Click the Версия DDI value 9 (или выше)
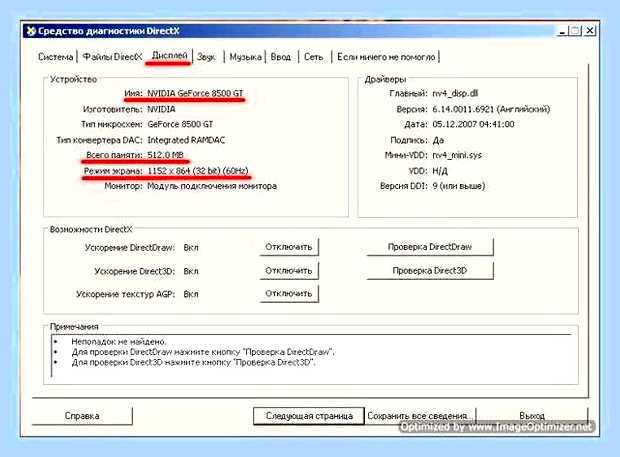 pos(459,186)
